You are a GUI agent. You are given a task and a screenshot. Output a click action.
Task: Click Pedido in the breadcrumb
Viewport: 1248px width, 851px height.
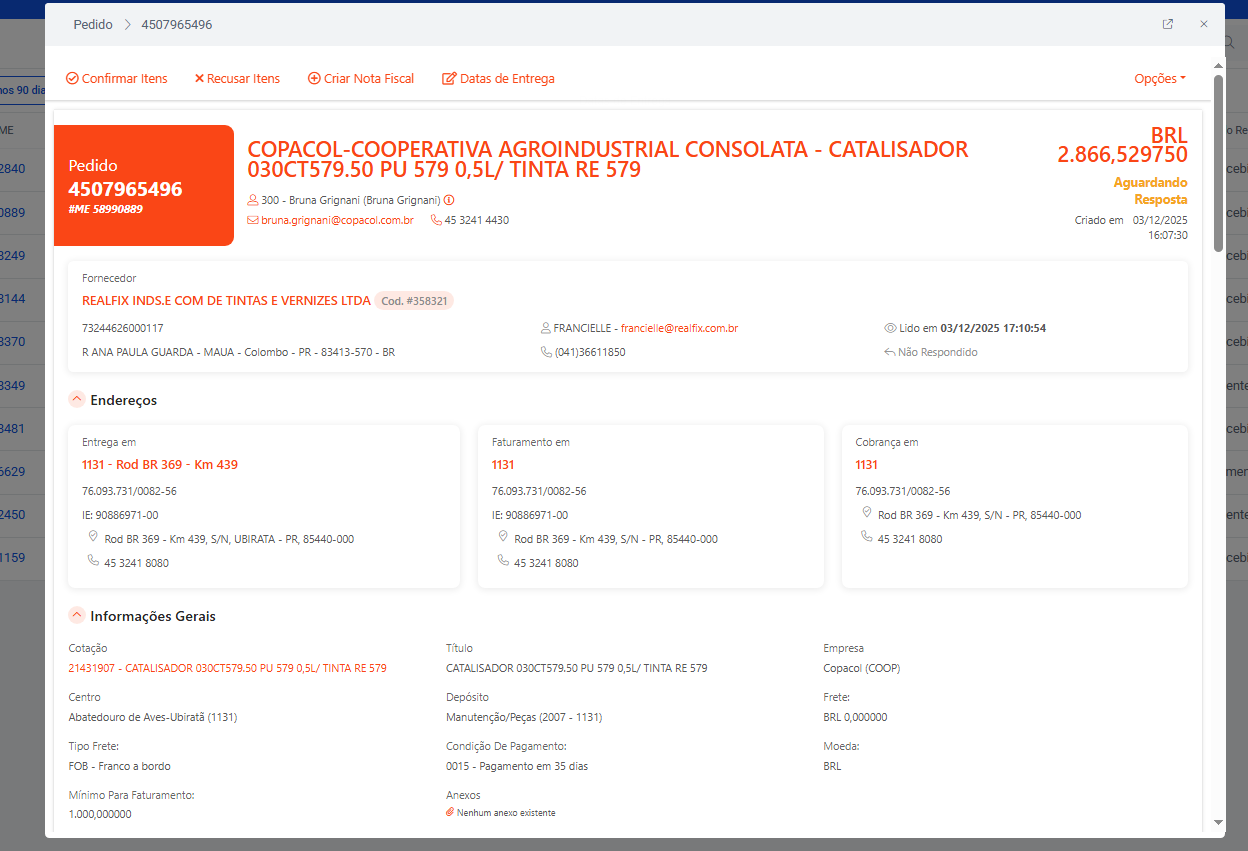tap(93, 24)
